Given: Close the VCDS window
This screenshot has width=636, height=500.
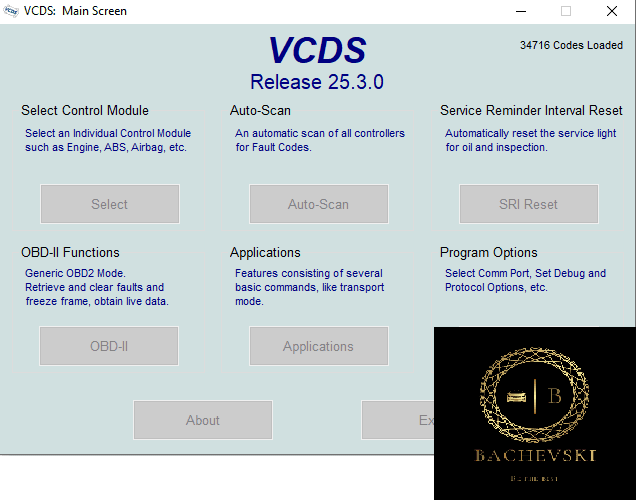Looking at the screenshot, I should (612, 11).
